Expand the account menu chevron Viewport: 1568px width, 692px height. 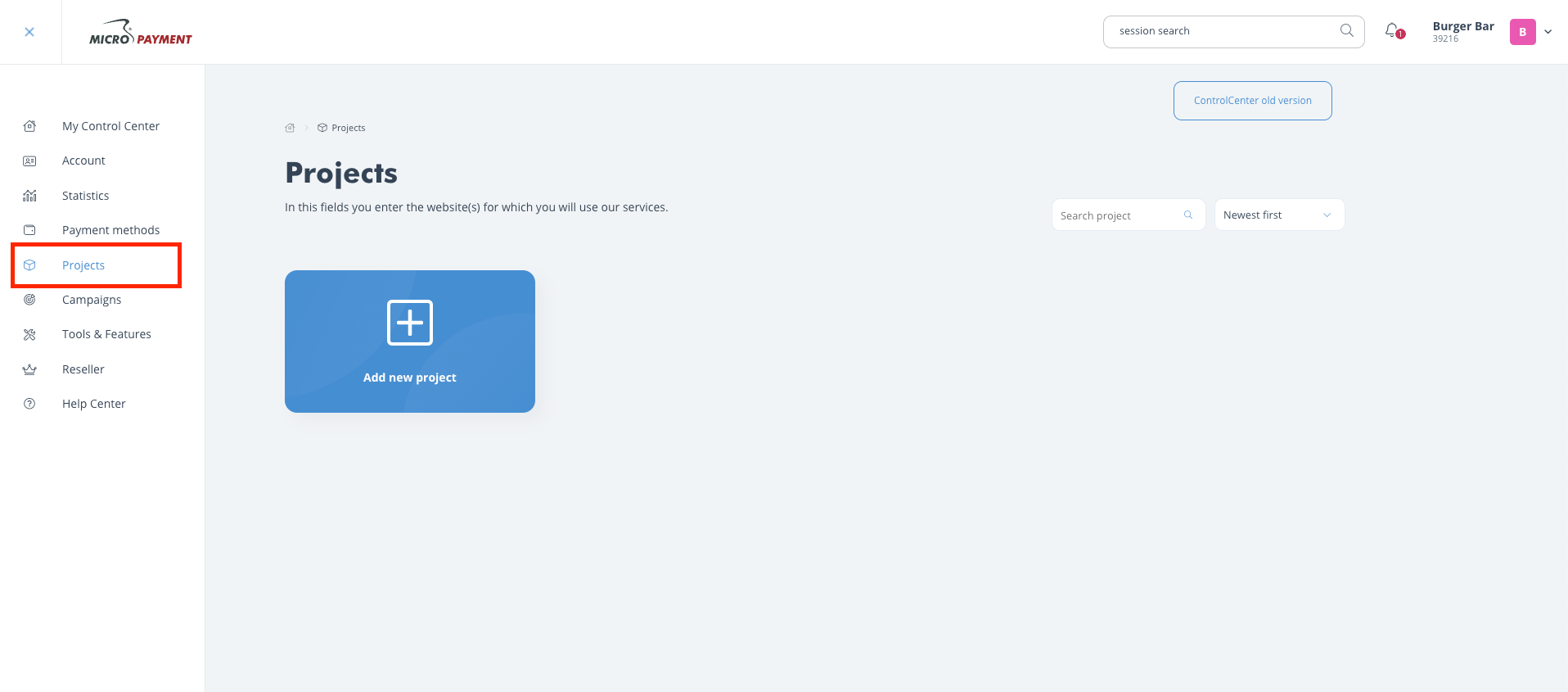(x=1548, y=32)
